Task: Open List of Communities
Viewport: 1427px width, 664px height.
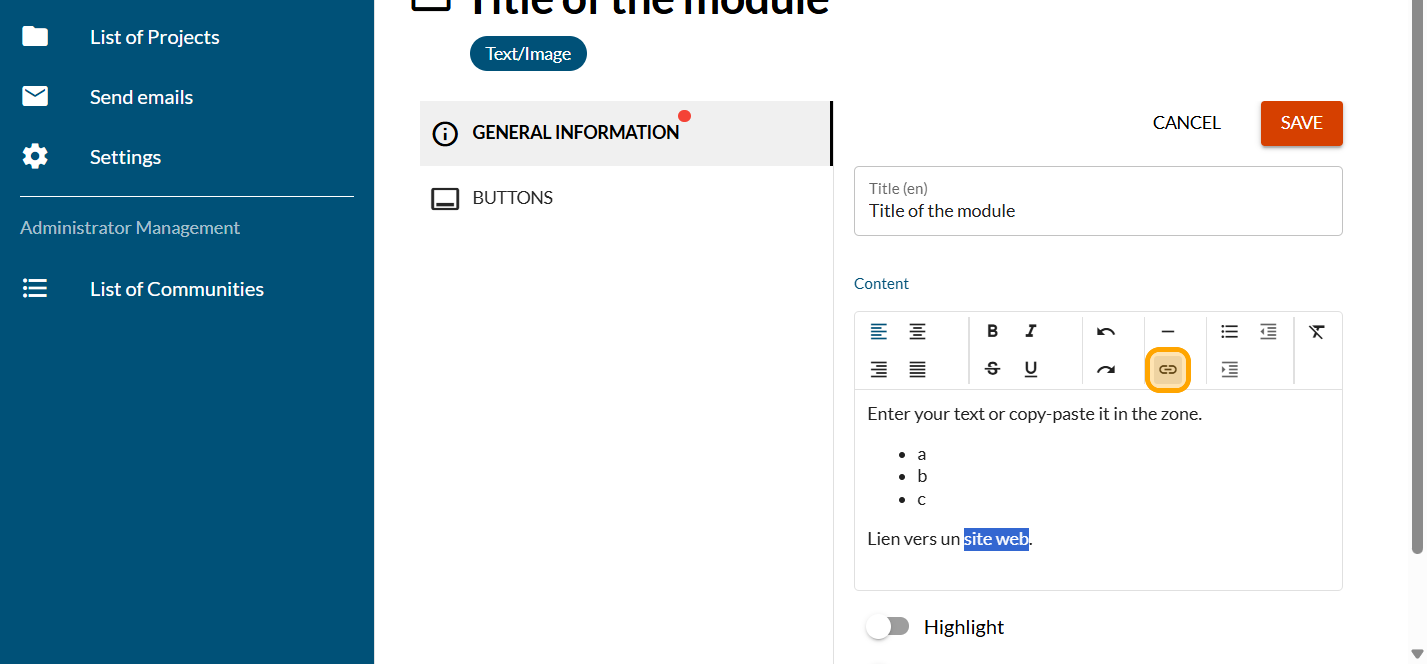Action: [176, 289]
